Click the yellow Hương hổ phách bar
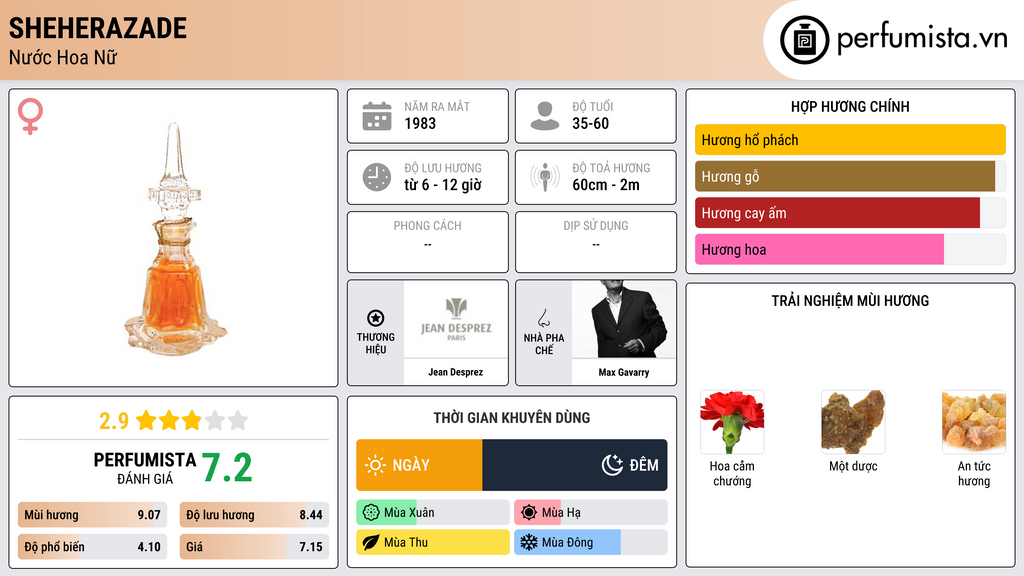The height and width of the screenshot is (576, 1024). [x=850, y=140]
